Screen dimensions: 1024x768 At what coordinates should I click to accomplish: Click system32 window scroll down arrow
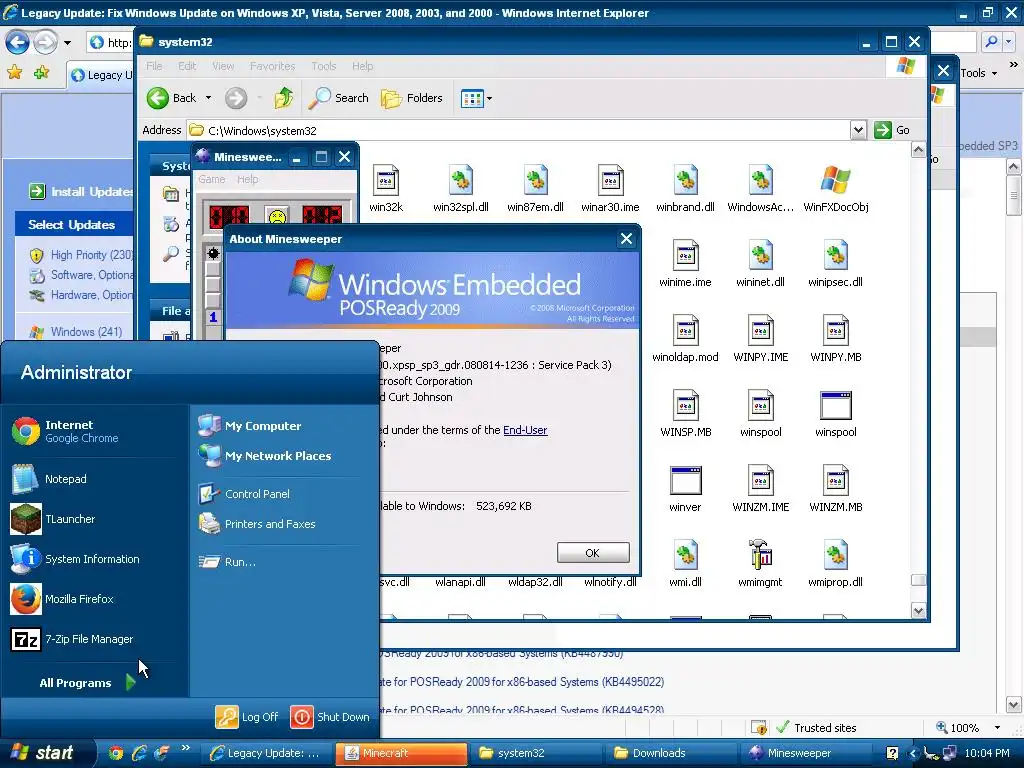coord(918,611)
